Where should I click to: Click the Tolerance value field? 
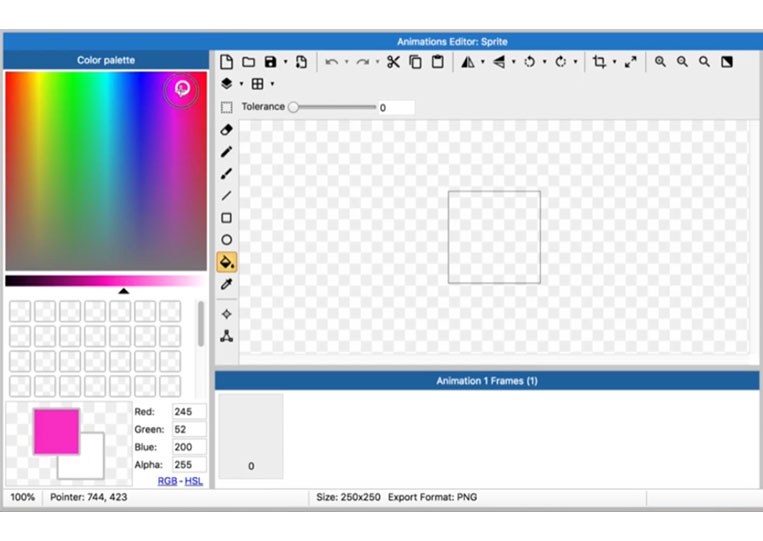[x=396, y=108]
